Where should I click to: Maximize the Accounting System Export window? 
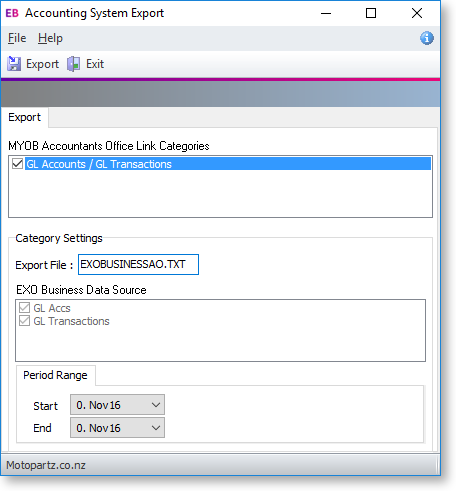click(x=371, y=13)
